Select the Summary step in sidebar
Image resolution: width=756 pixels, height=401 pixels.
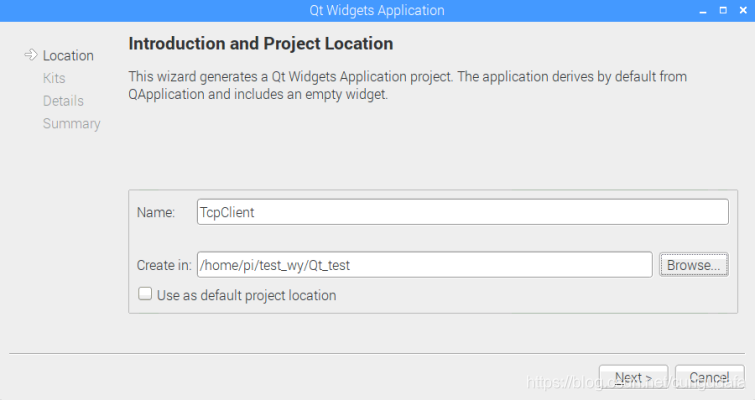click(x=71, y=124)
